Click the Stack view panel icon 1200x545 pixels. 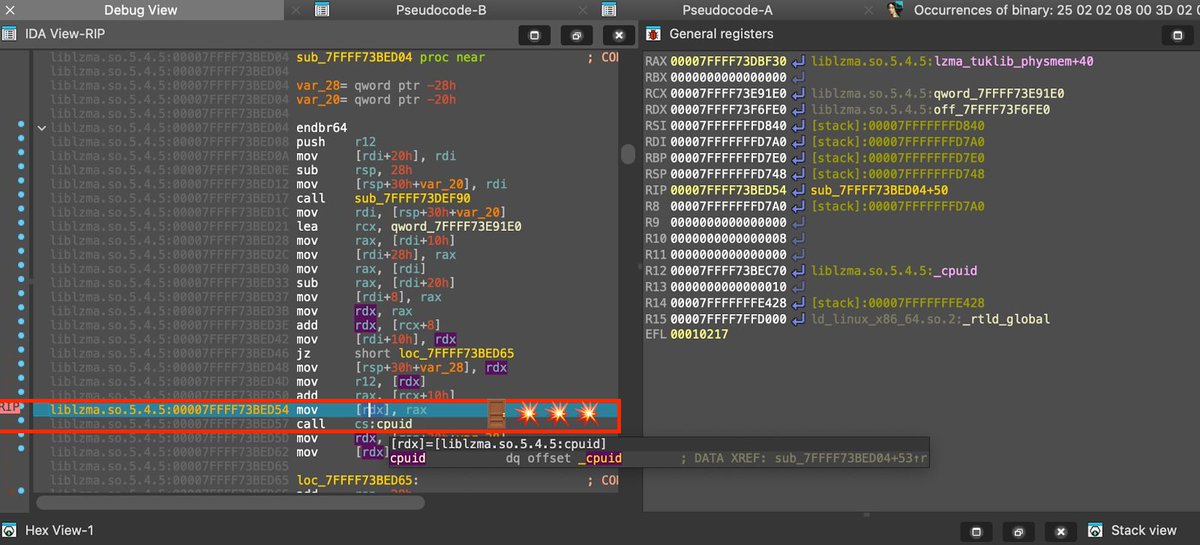[x=1094, y=530]
